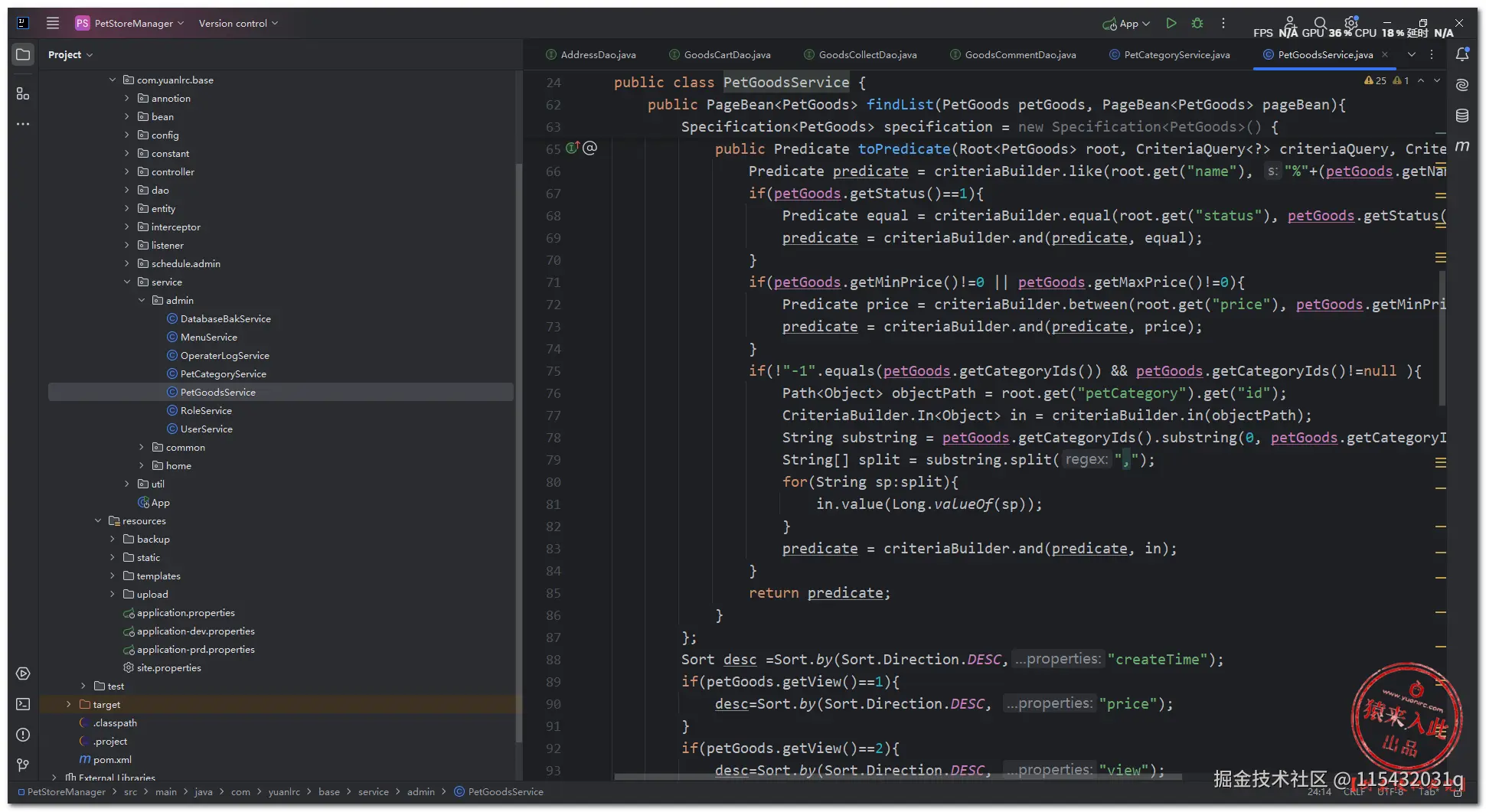The width and height of the screenshot is (1486, 812).
Task: Expand the common package
Action: (x=142, y=447)
